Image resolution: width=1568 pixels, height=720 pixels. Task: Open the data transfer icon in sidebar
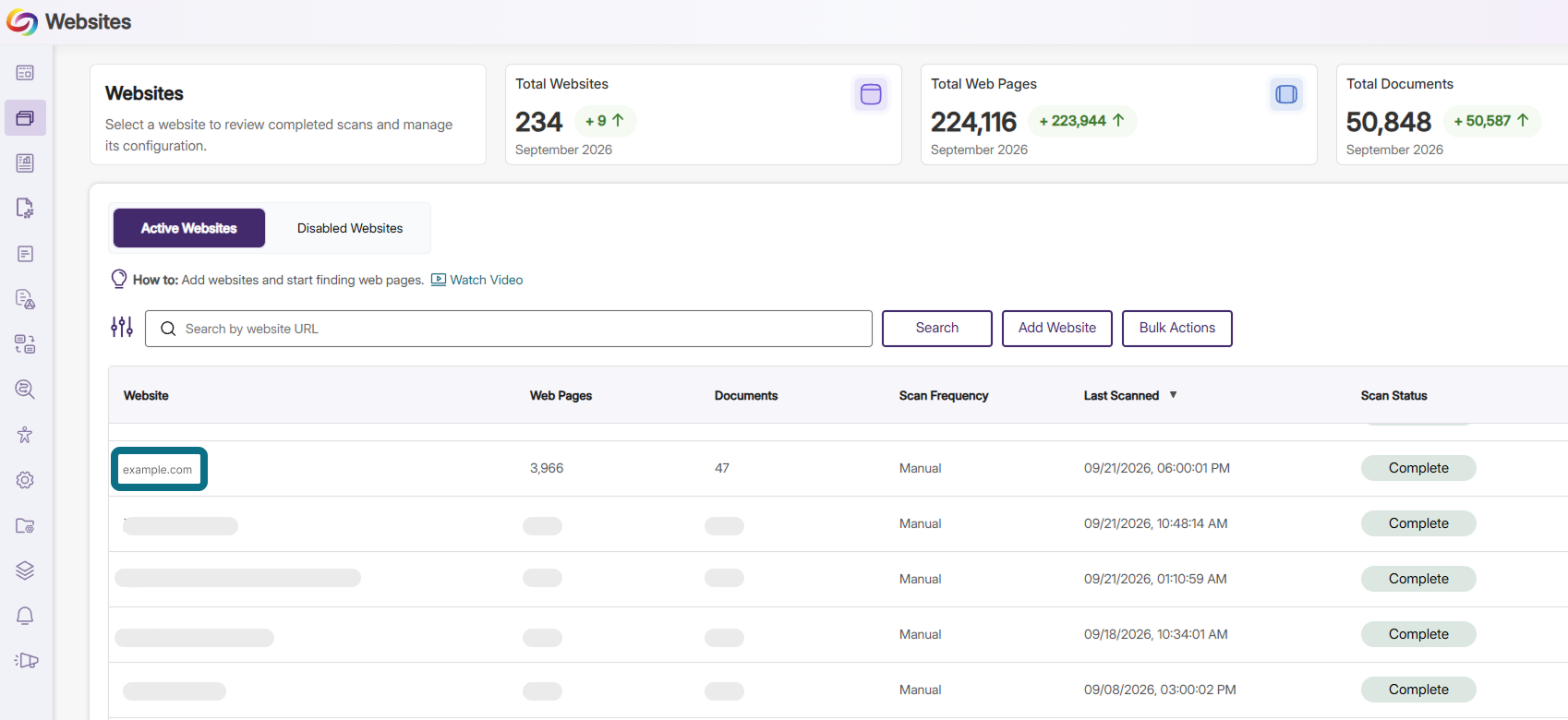click(25, 344)
